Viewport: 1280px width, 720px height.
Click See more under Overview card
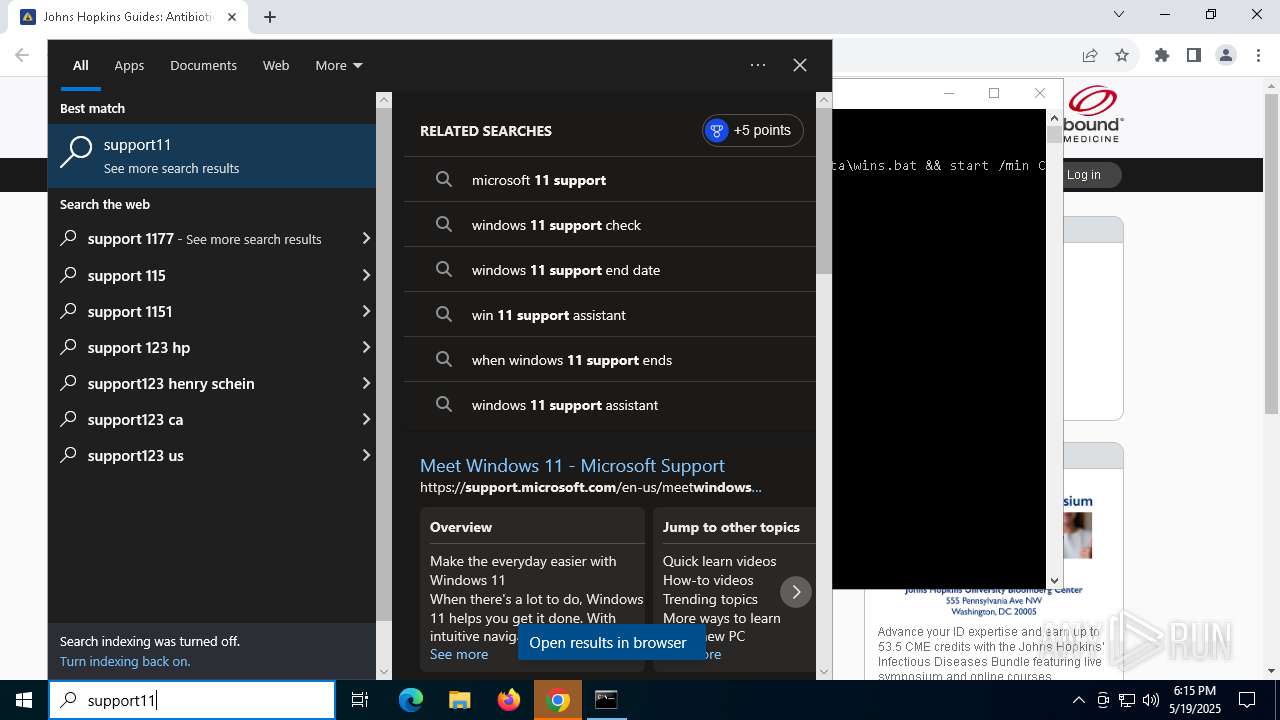(x=459, y=654)
